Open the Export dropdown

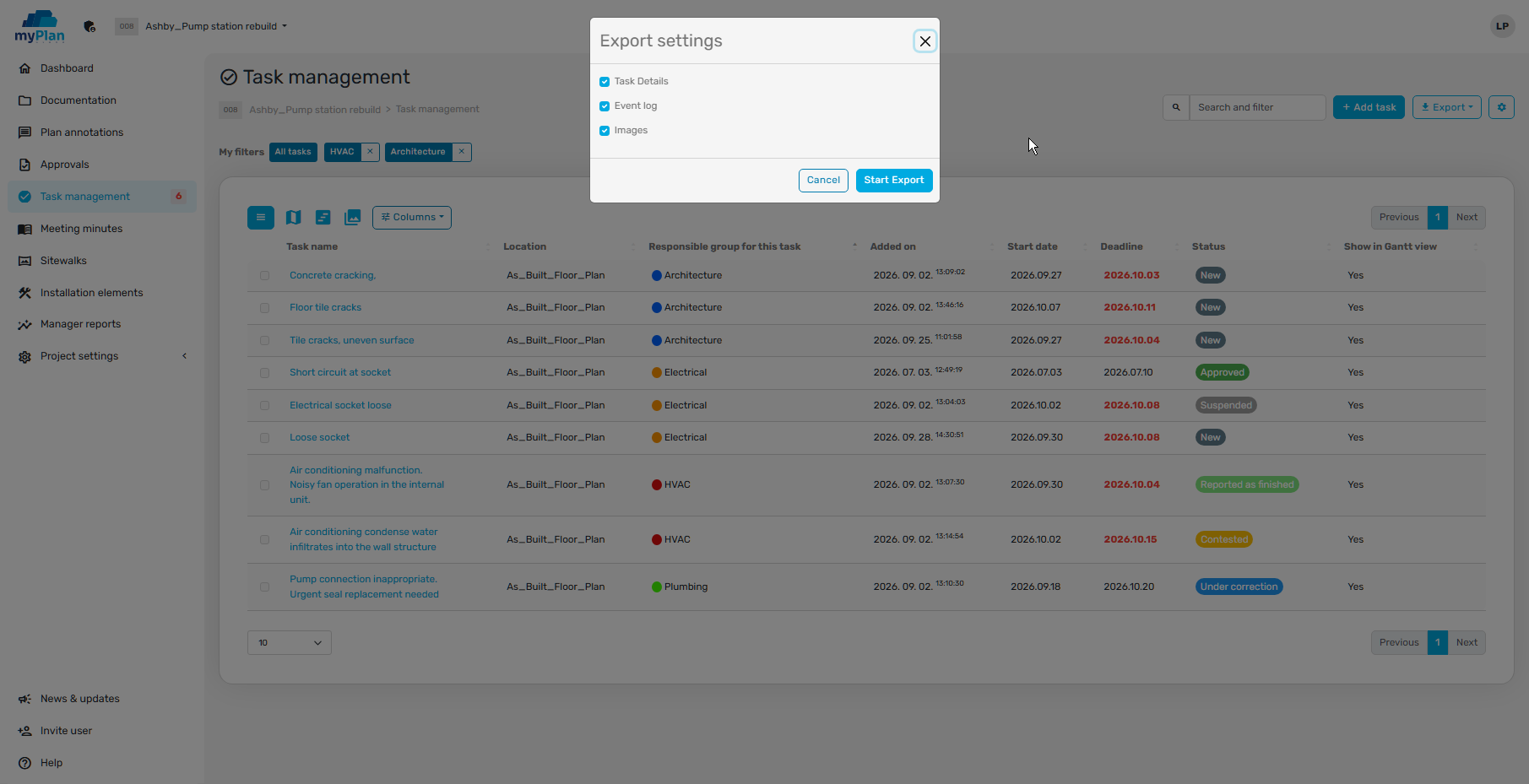pyautogui.click(x=1446, y=107)
